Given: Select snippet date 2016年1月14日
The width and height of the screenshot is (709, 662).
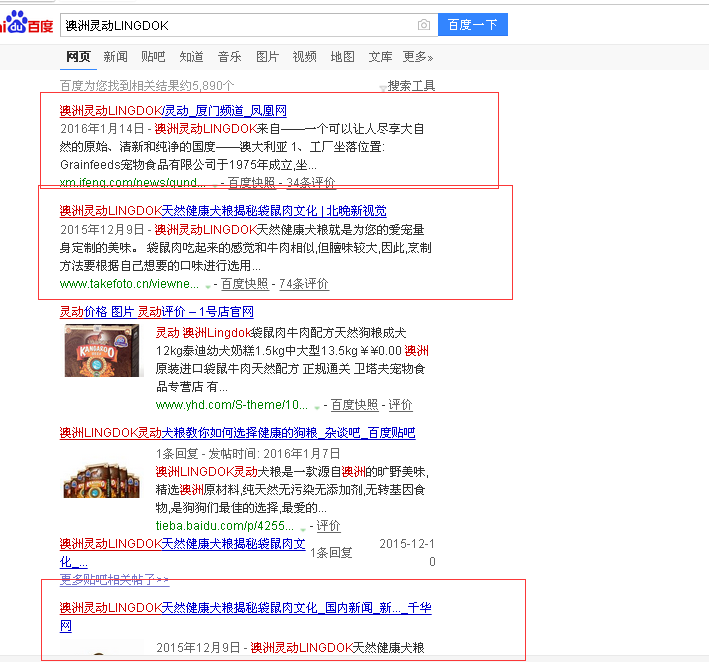Looking at the screenshot, I should pos(102,129).
